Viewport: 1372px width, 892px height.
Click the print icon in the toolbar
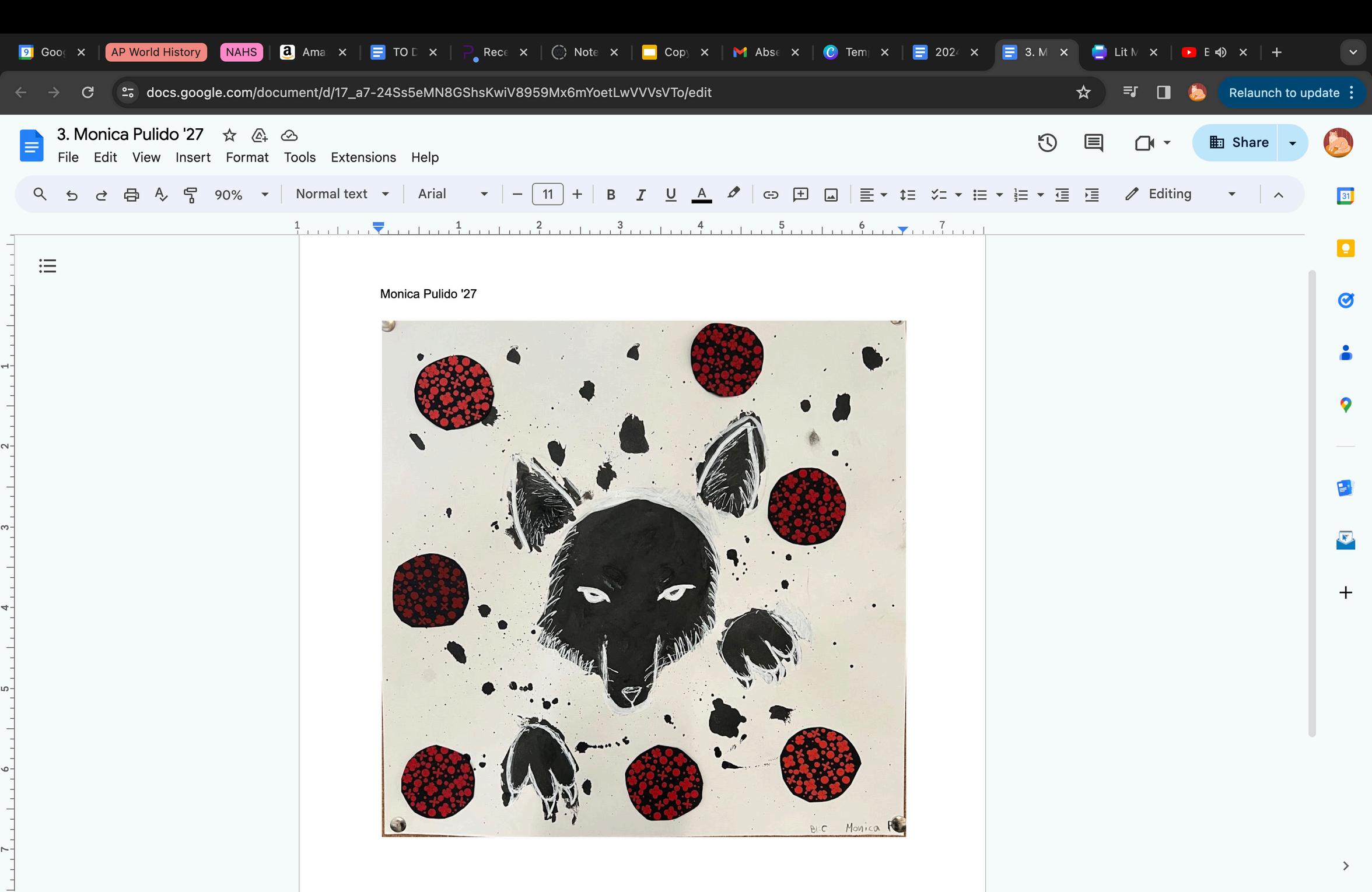click(131, 195)
